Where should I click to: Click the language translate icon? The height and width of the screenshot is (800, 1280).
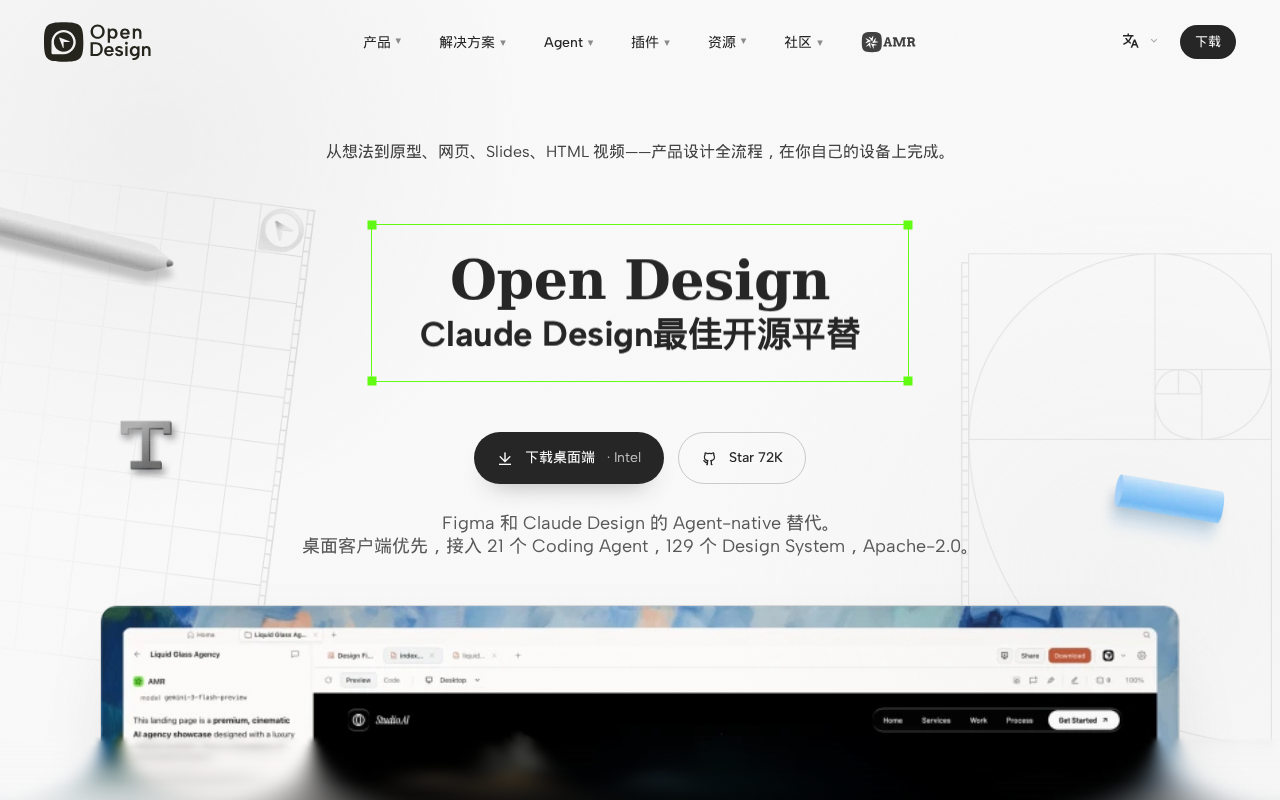[1130, 41]
